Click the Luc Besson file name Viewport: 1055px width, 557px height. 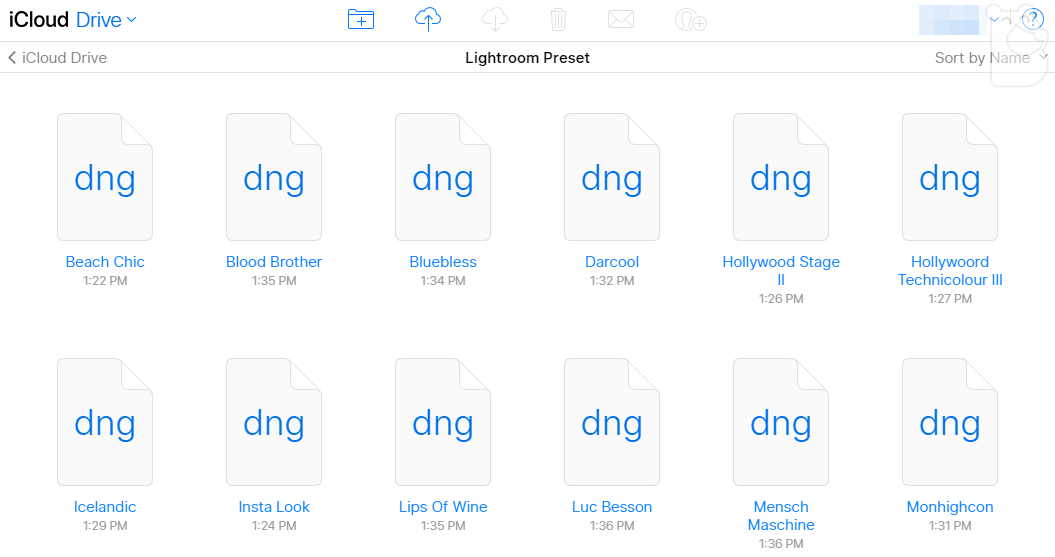point(612,507)
